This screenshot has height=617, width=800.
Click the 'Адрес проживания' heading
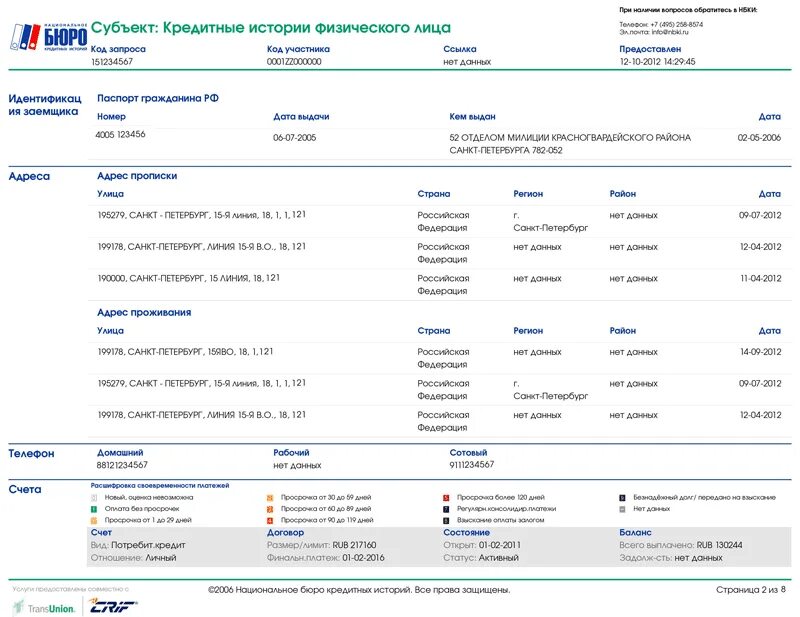144,312
